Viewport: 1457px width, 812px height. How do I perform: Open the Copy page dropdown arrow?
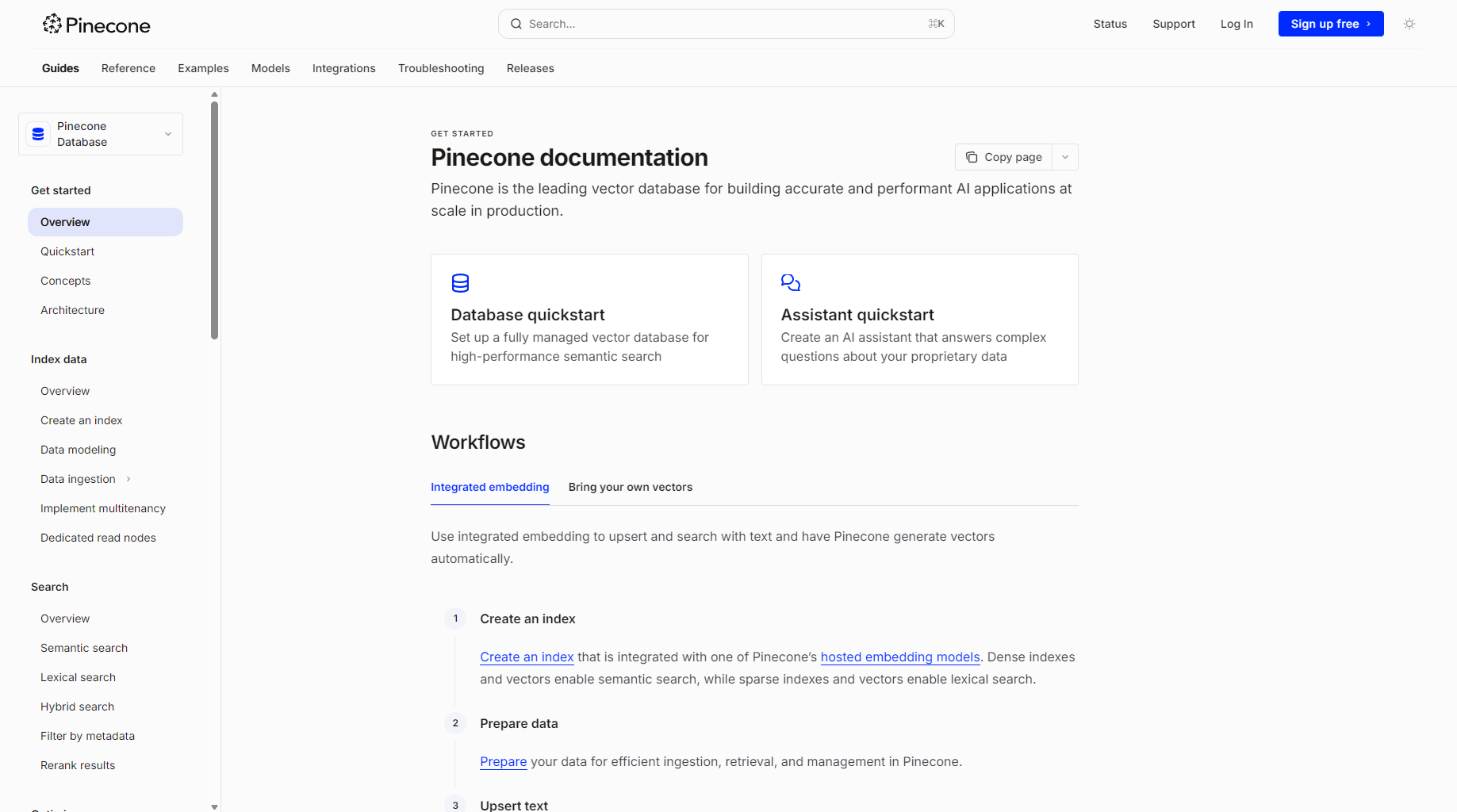pyautogui.click(x=1065, y=157)
